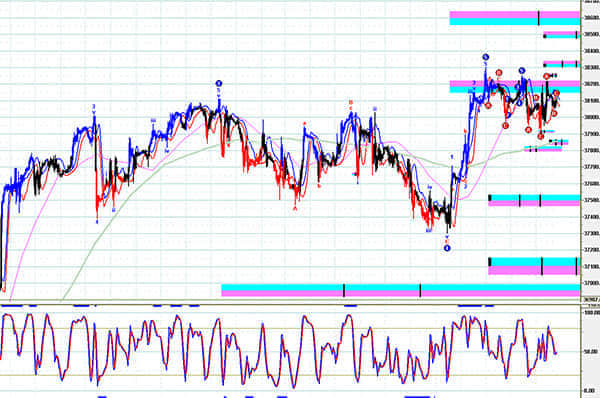
Task: Click the black square at the 37100 zone bar's left end
Action: [490, 262]
